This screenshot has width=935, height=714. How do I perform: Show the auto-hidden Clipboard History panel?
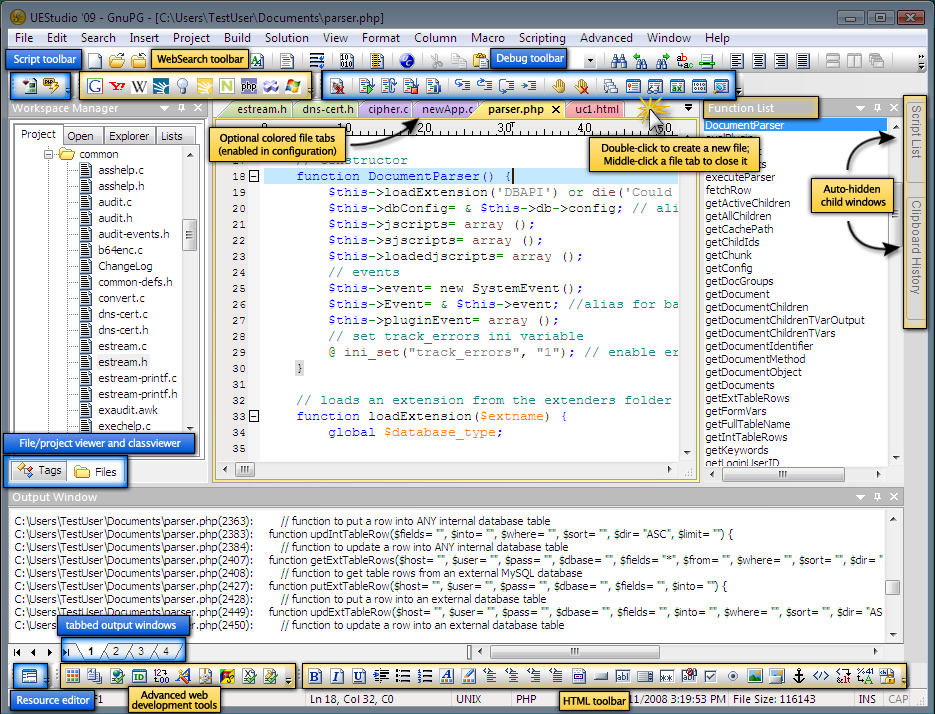pos(915,248)
